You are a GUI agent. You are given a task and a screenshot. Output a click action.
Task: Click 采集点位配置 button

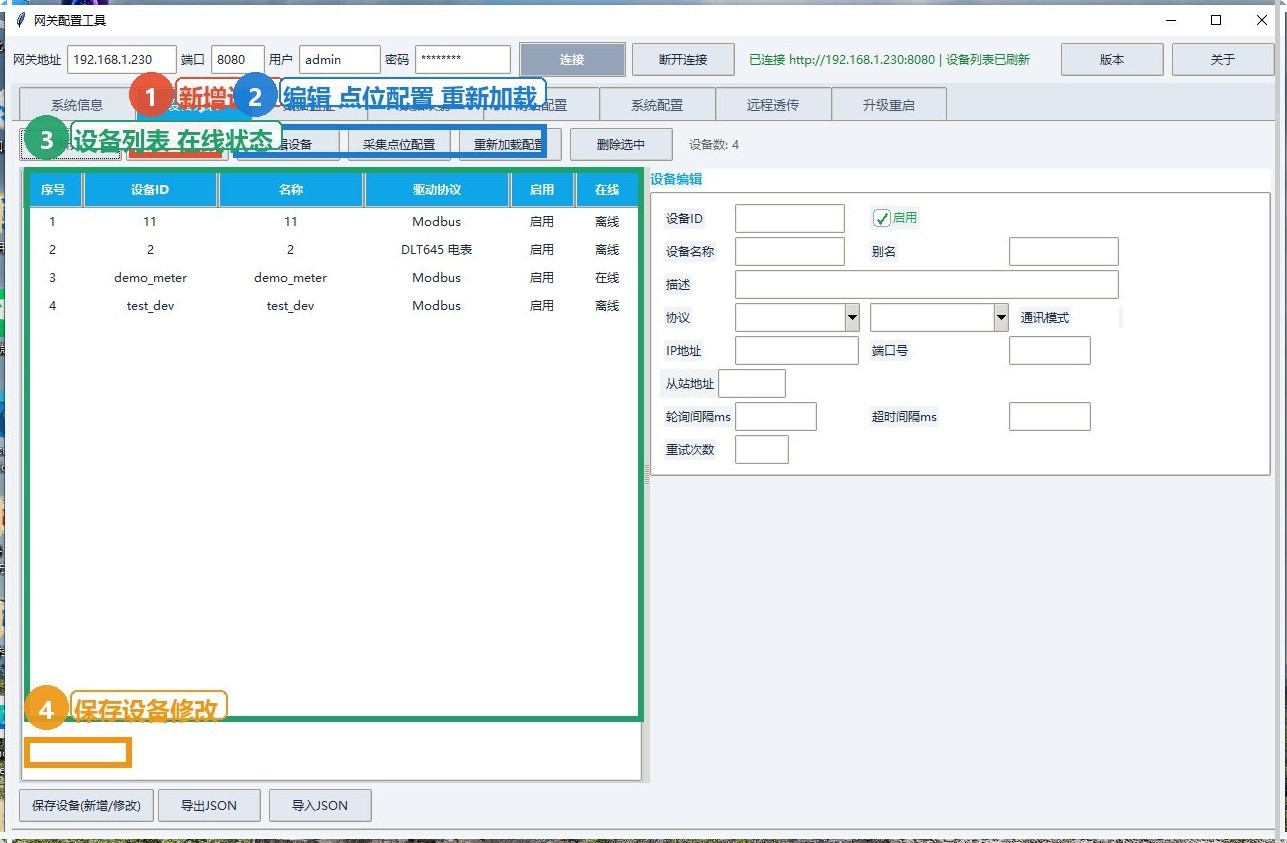[x=399, y=144]
